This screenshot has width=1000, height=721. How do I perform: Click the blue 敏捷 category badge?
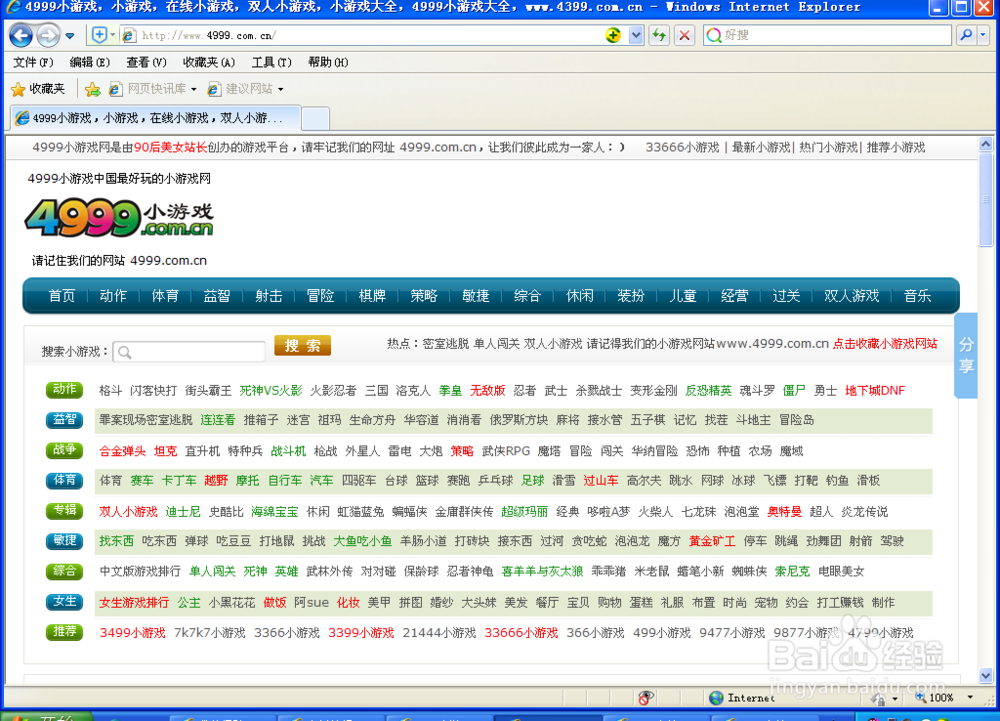click(x=64, y=541)
